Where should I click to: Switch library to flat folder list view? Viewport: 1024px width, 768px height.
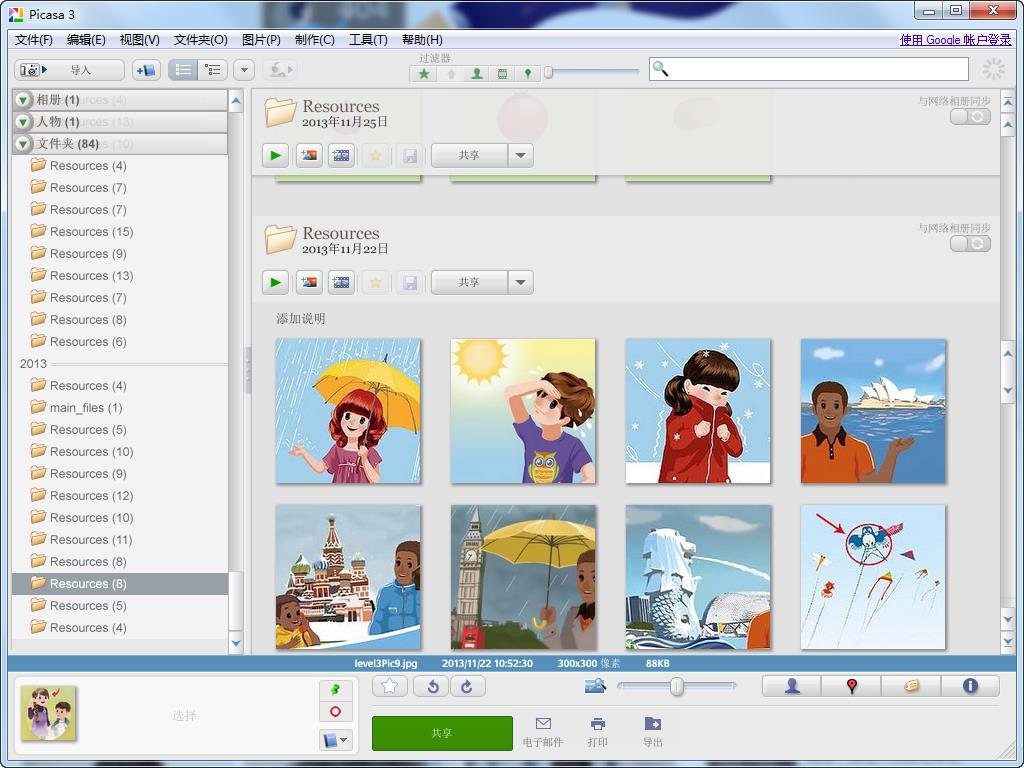(x=183, y=70)
